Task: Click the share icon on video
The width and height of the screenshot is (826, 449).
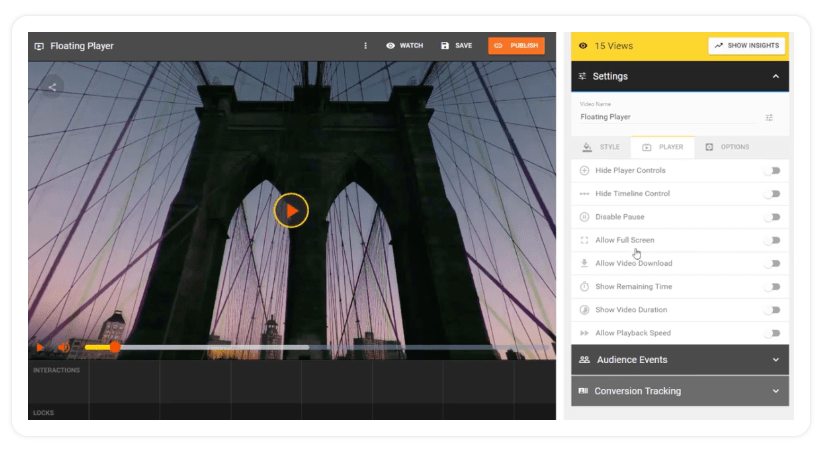Action: 52,87
